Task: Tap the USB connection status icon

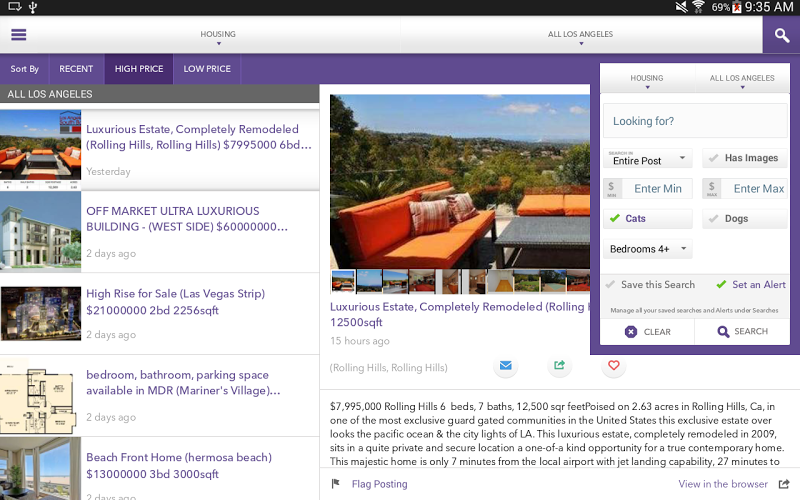Action: click(x=33, y=7)
